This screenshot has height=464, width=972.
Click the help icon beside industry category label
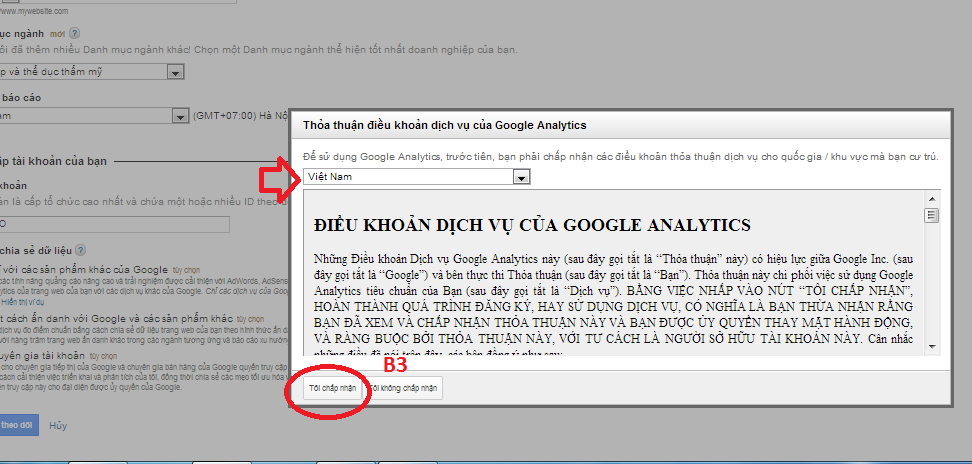pos(75,33)
